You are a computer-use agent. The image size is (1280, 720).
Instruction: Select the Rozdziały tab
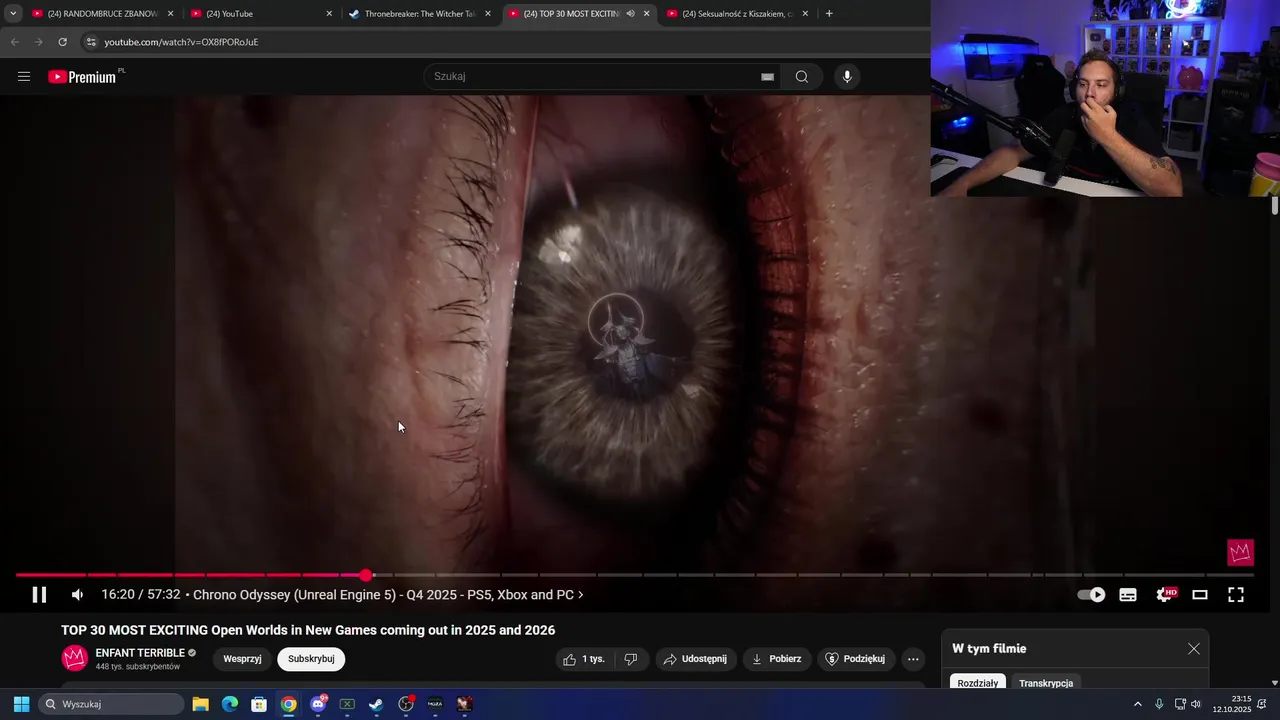point(977,683)
